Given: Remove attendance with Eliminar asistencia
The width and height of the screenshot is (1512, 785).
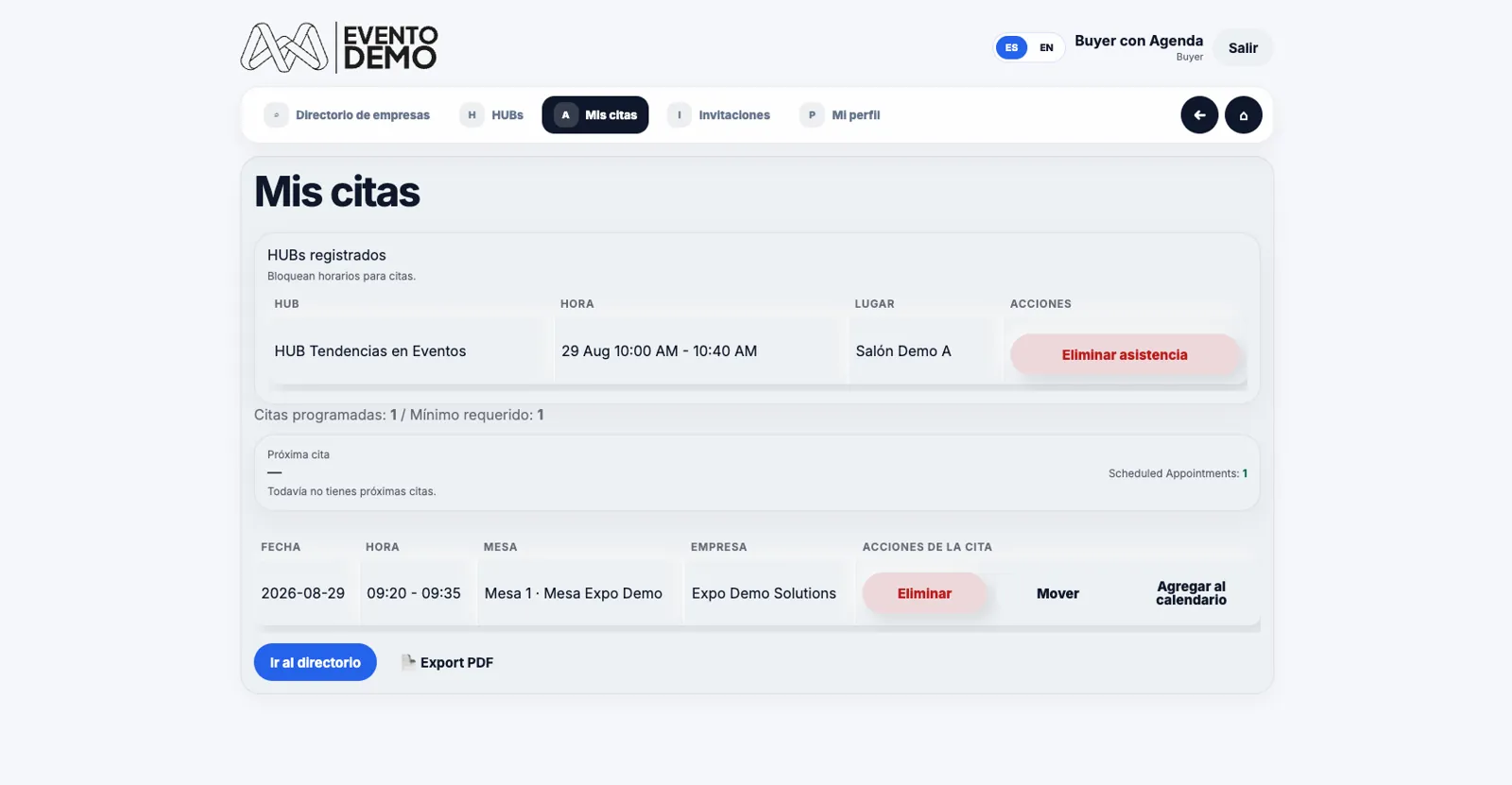Looking at the screenshot, I should tap(1125, 355).
